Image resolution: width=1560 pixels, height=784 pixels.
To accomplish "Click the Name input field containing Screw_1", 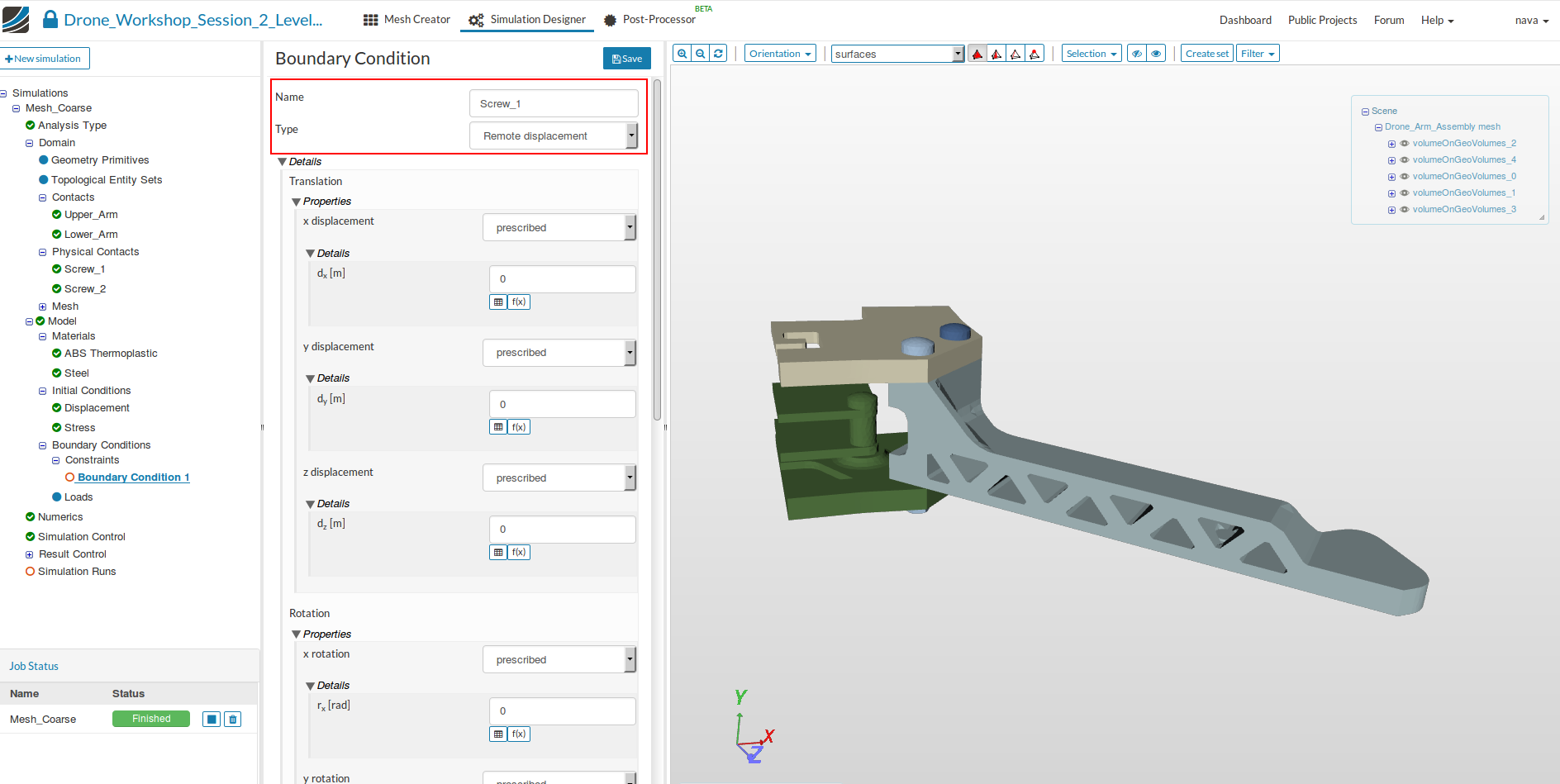I will 553,104.
